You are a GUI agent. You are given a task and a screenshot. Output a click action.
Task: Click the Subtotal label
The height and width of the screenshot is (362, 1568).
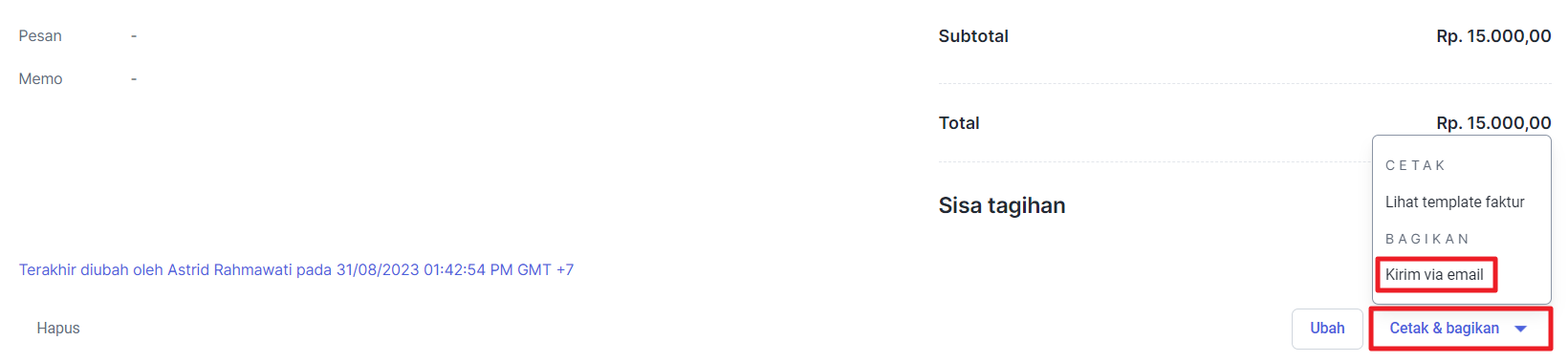click(973, 36)
